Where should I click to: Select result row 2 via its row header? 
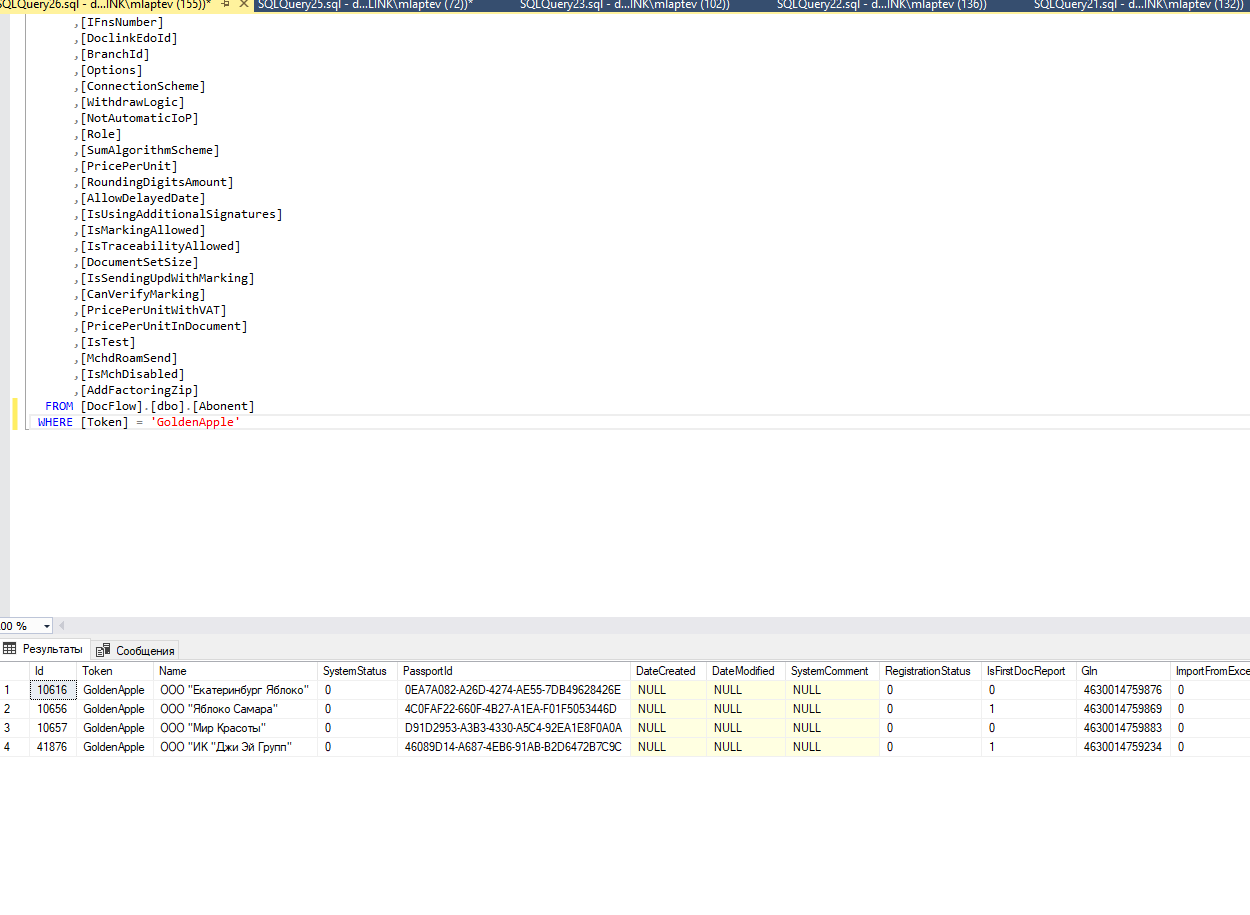15,709
